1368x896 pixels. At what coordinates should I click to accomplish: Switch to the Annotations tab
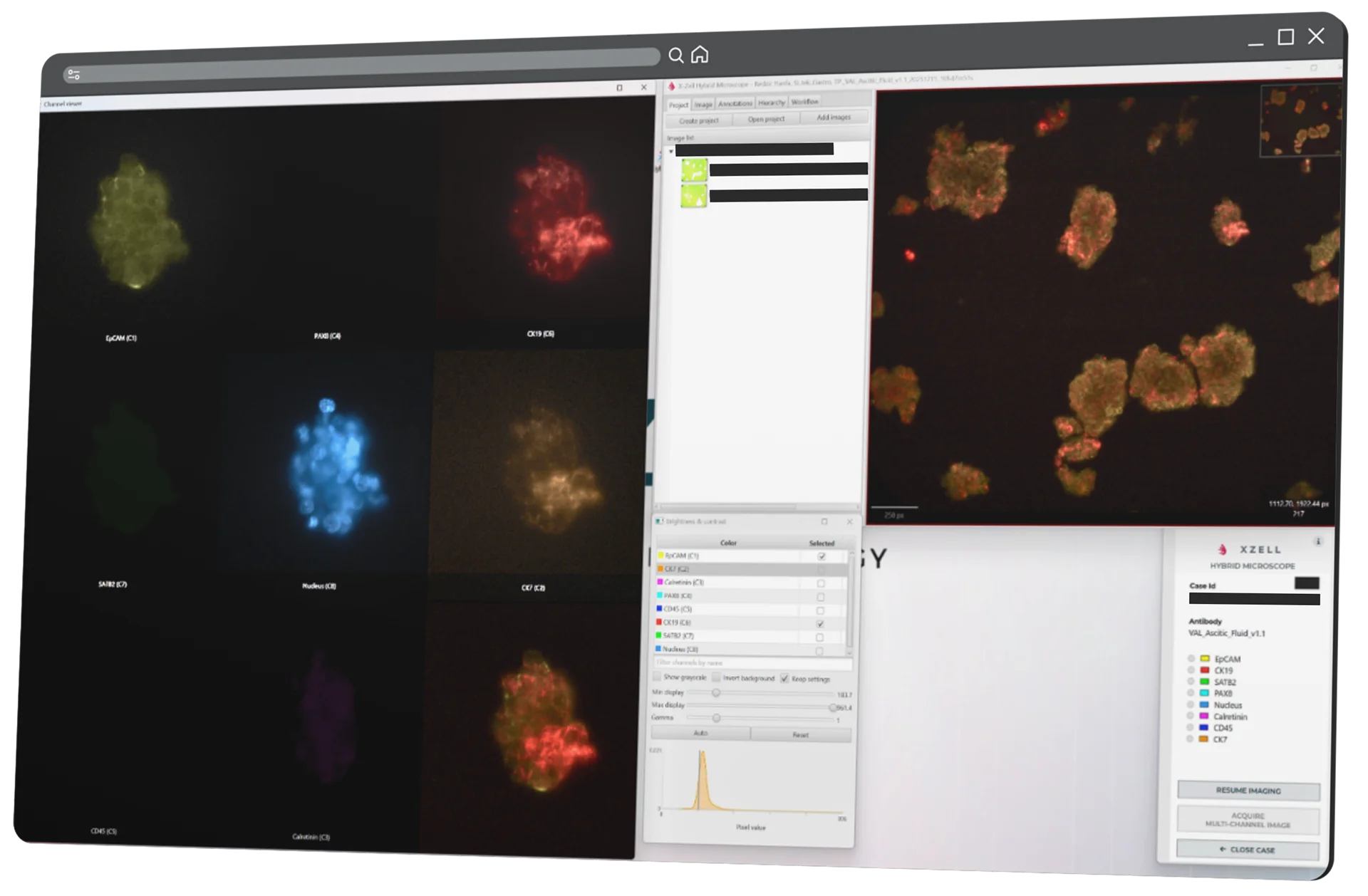[735, 104]
